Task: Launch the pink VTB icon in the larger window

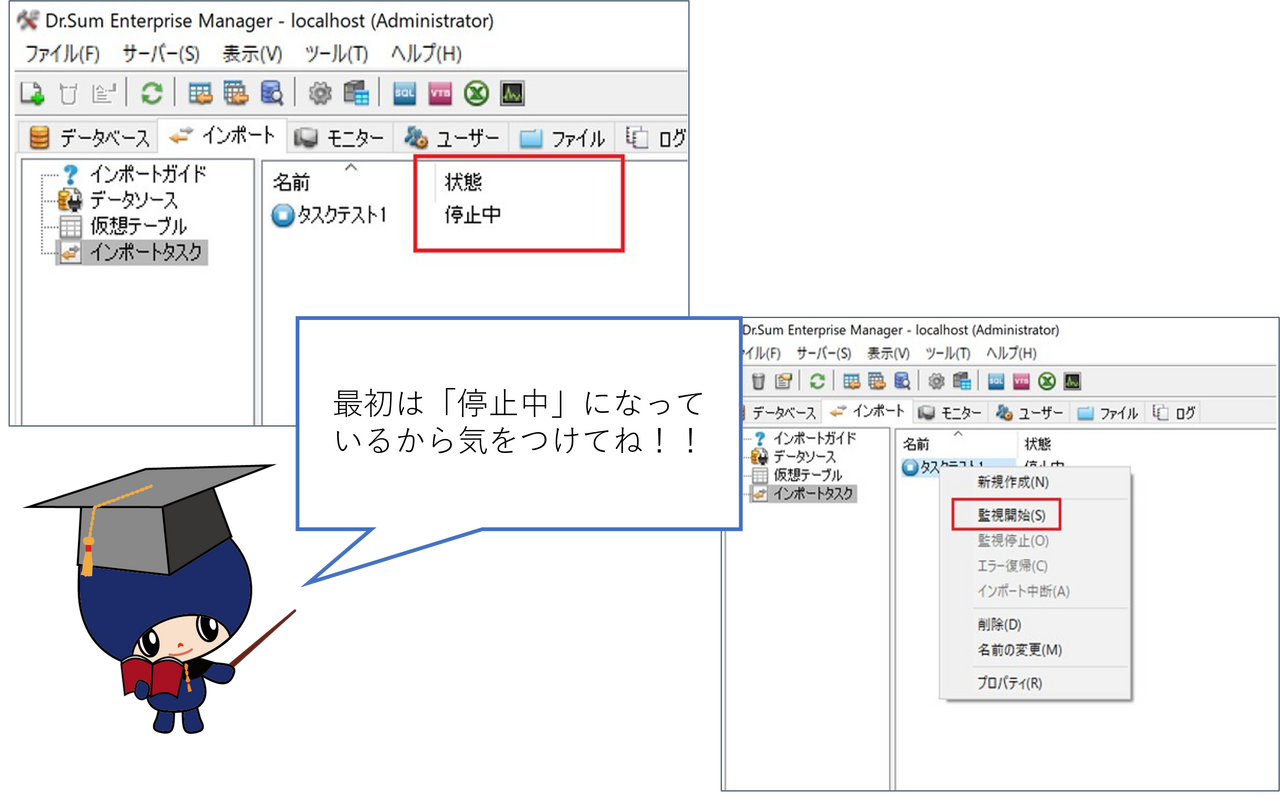Action: (440, 93)
